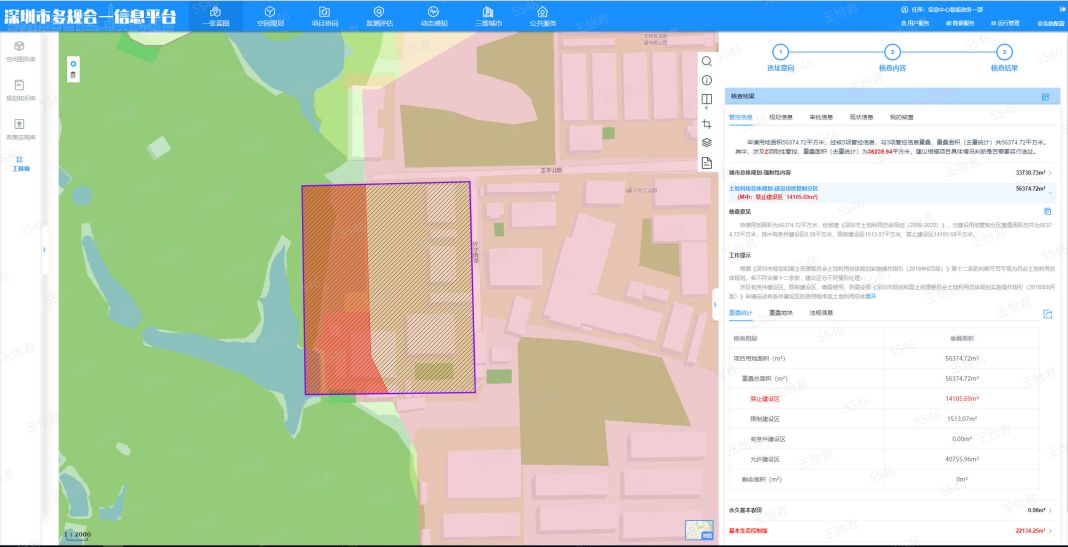The image size is (1068, 547).
Task: Click the blue circle locate icon above the trash
Action: click(73, 63)
